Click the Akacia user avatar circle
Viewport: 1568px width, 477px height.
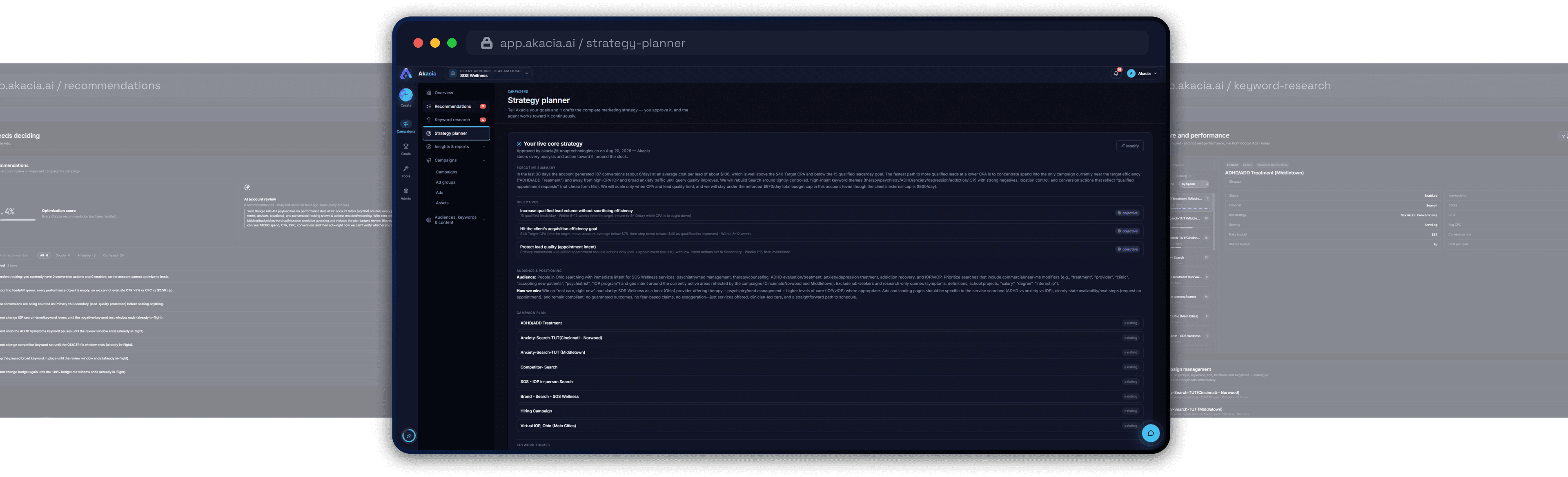point(1131,73)
